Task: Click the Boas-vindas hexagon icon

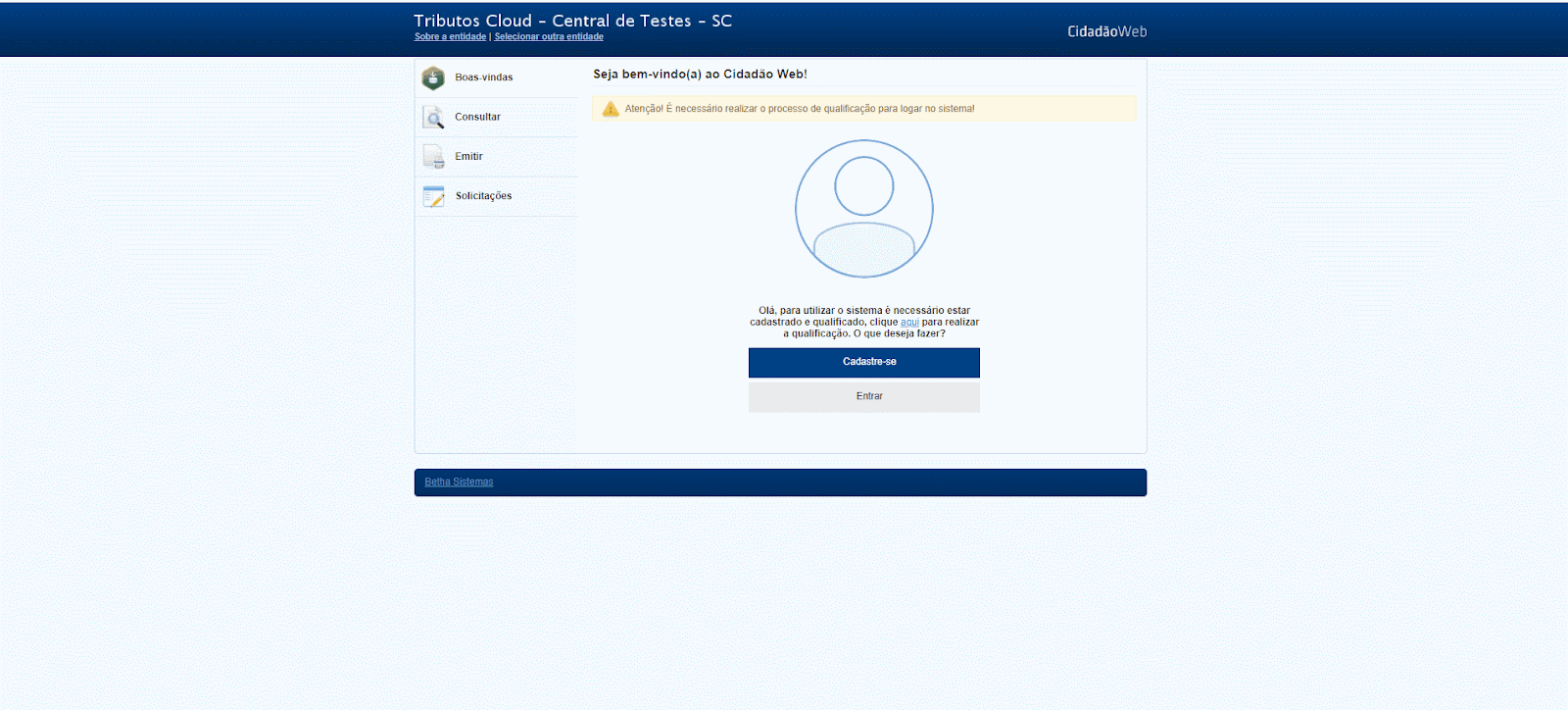Action: (433, 78)
